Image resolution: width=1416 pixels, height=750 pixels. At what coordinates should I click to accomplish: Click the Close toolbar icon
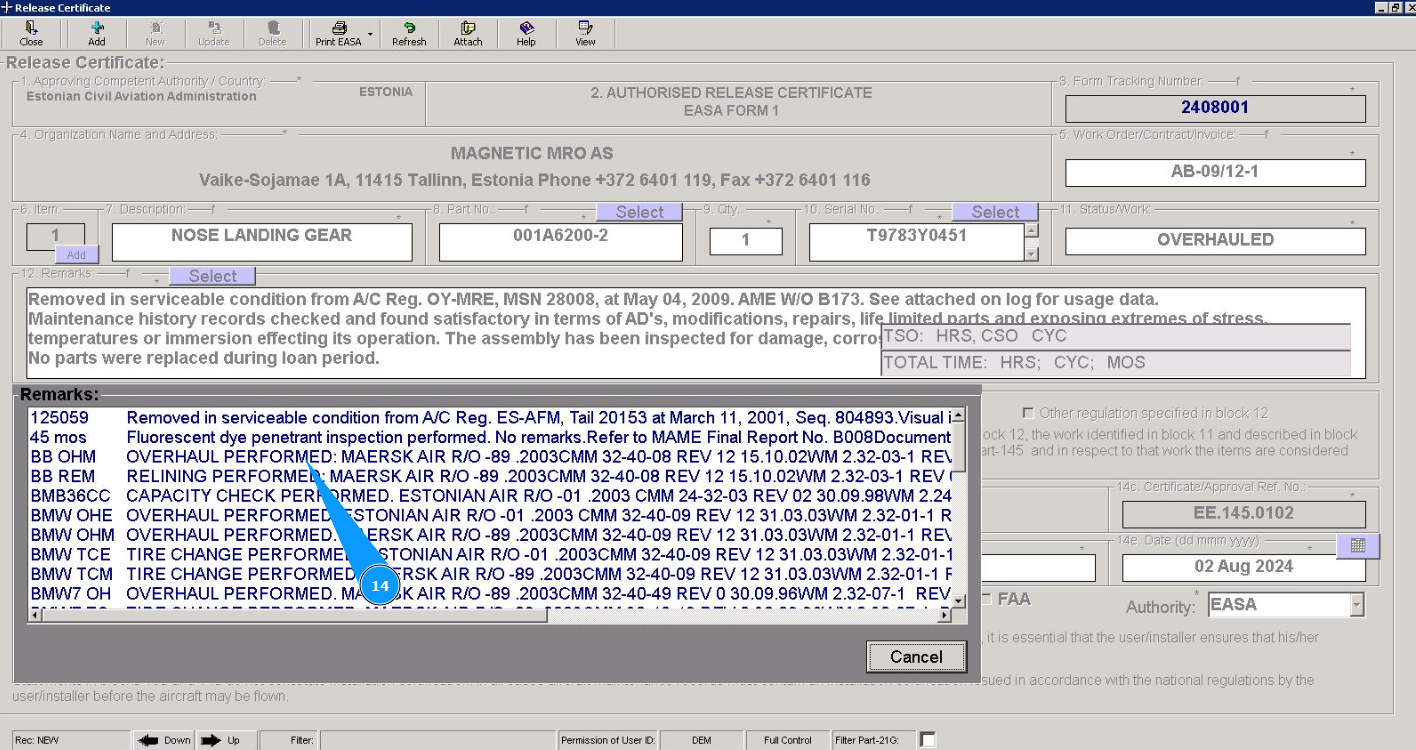pos(31,34)
